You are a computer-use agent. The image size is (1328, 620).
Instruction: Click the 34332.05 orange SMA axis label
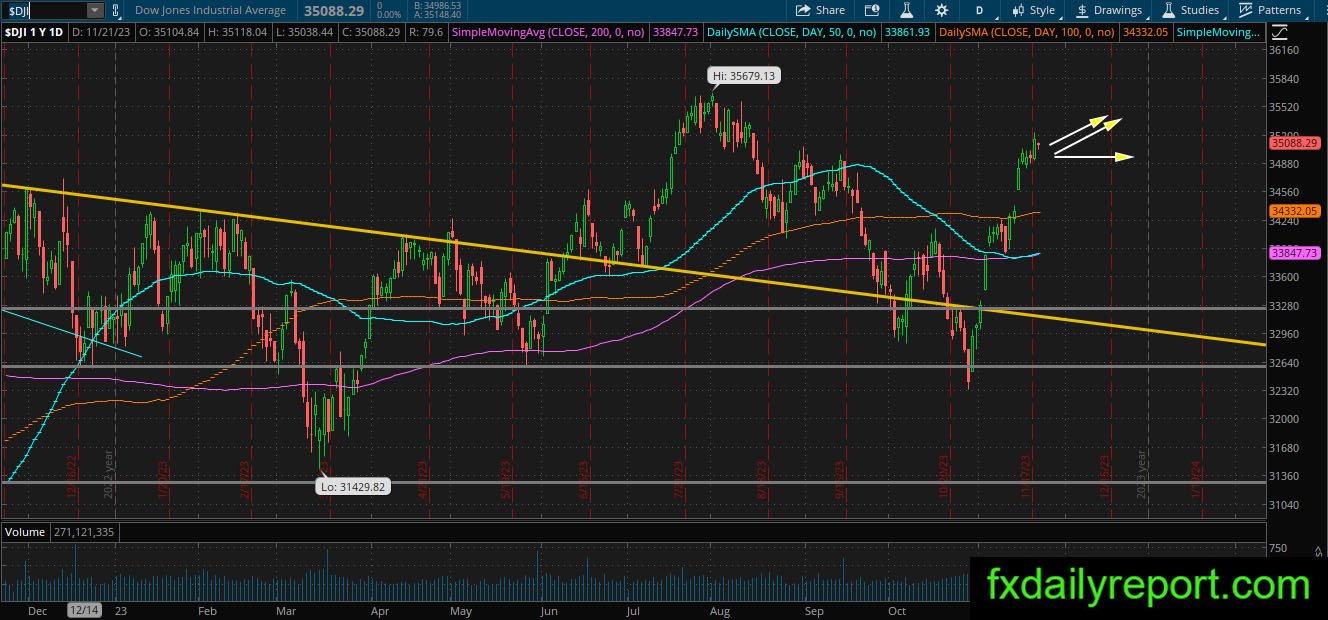pyautogui.click(x=1294, y=211)
